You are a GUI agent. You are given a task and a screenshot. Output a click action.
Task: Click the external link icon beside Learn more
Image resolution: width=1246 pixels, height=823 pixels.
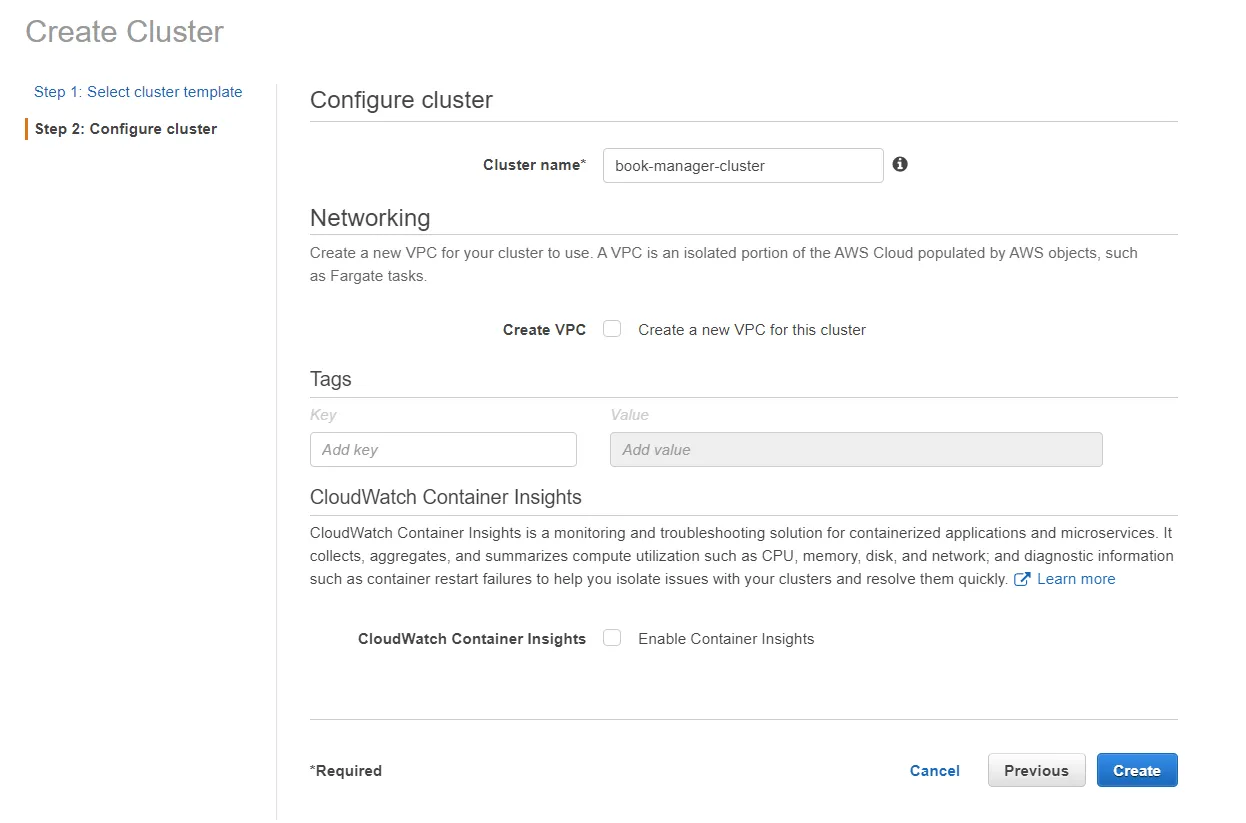pos(1022,578)
